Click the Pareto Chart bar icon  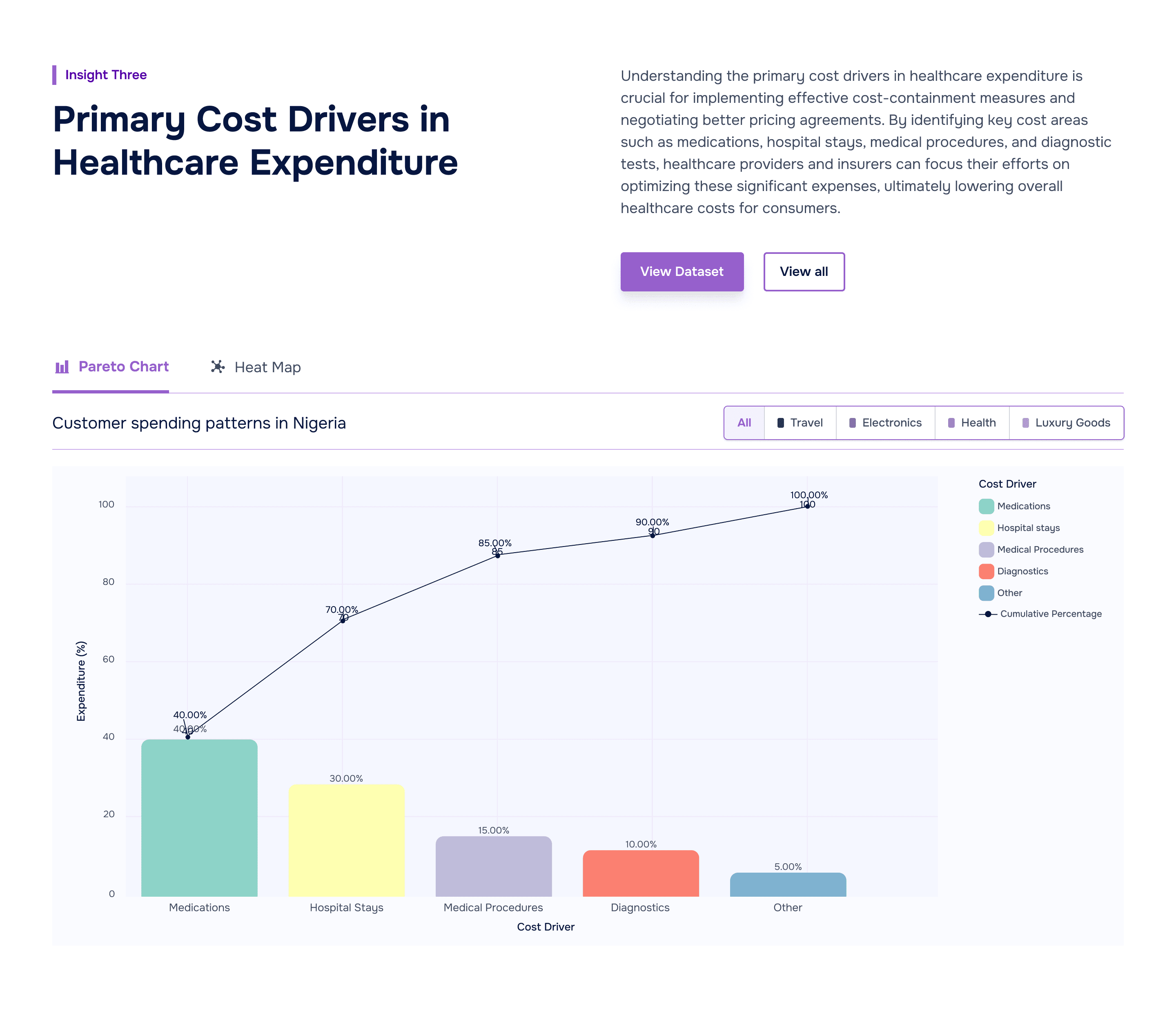tap(62, 367)
